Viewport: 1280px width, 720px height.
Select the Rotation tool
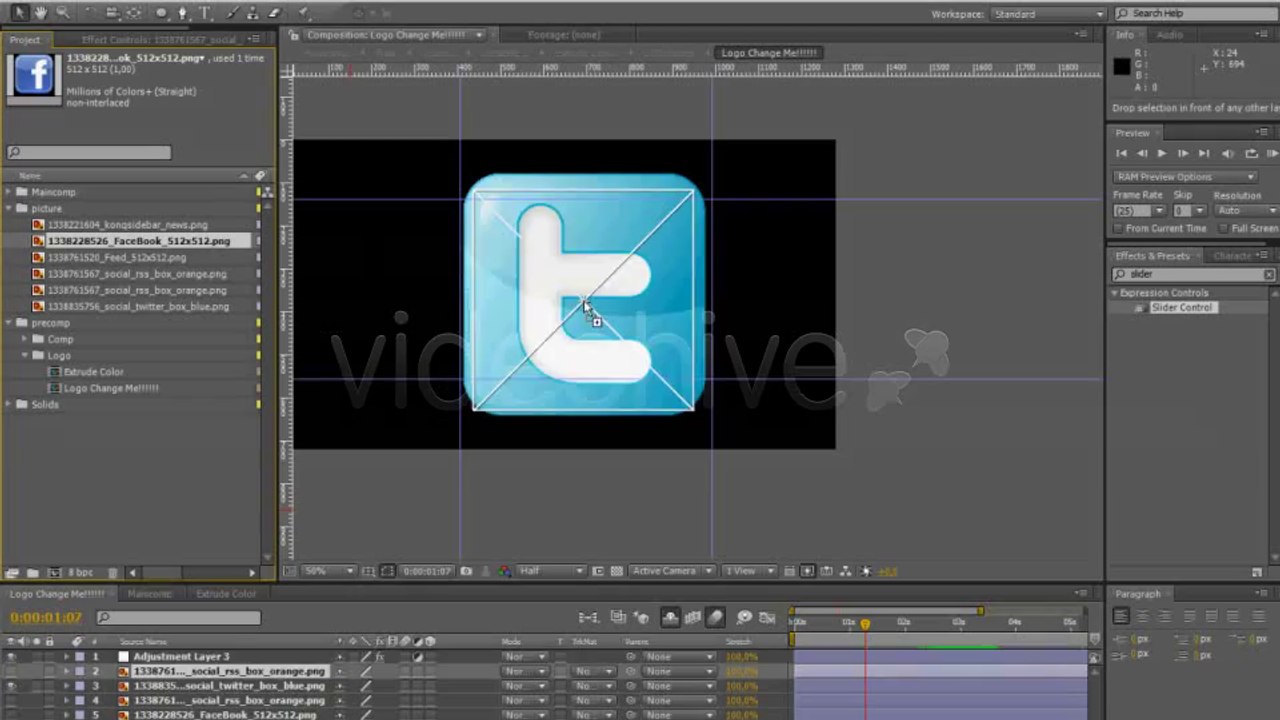tap(90, 13)
